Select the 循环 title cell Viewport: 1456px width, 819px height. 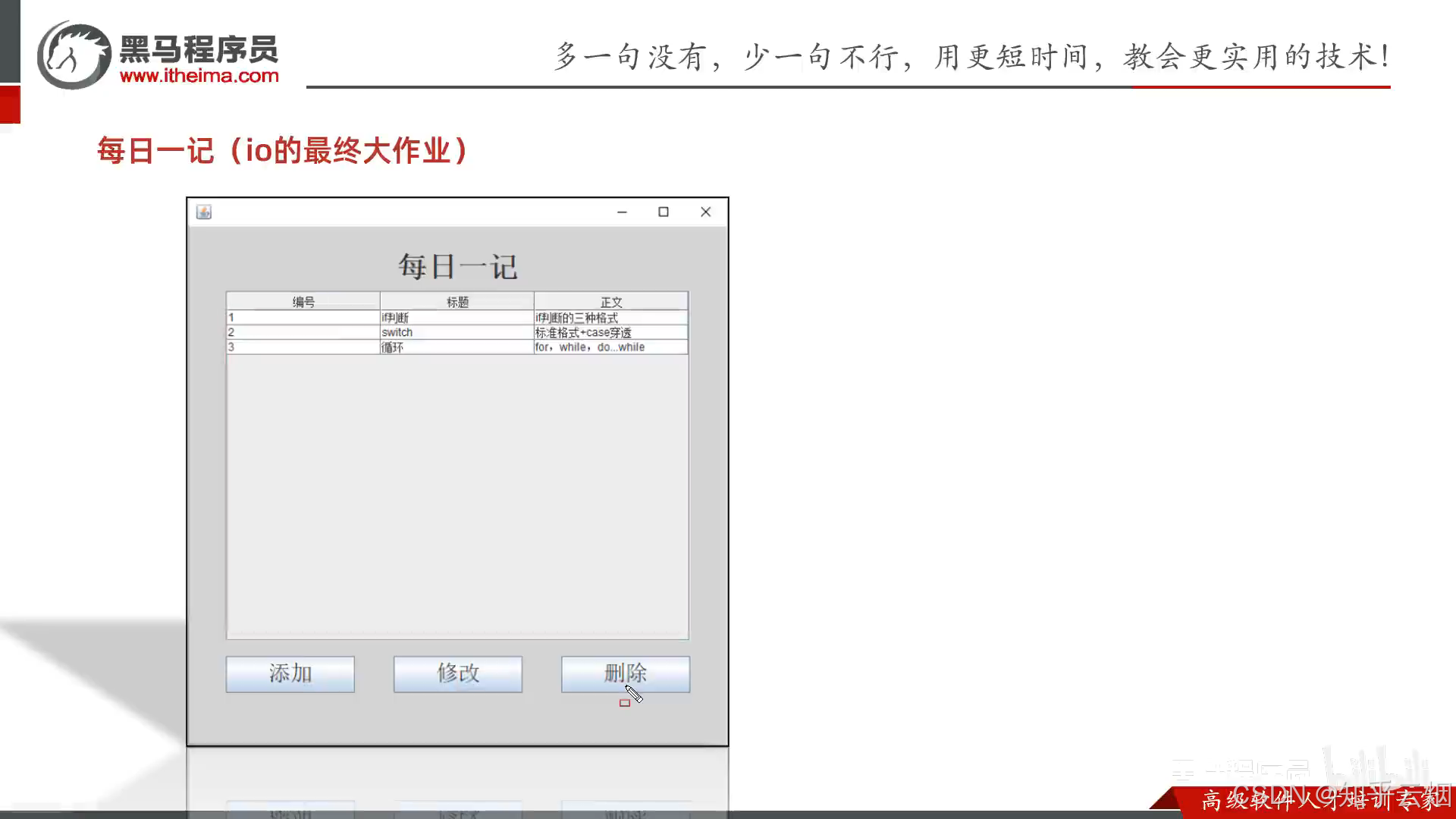click(x=457, y=347)
